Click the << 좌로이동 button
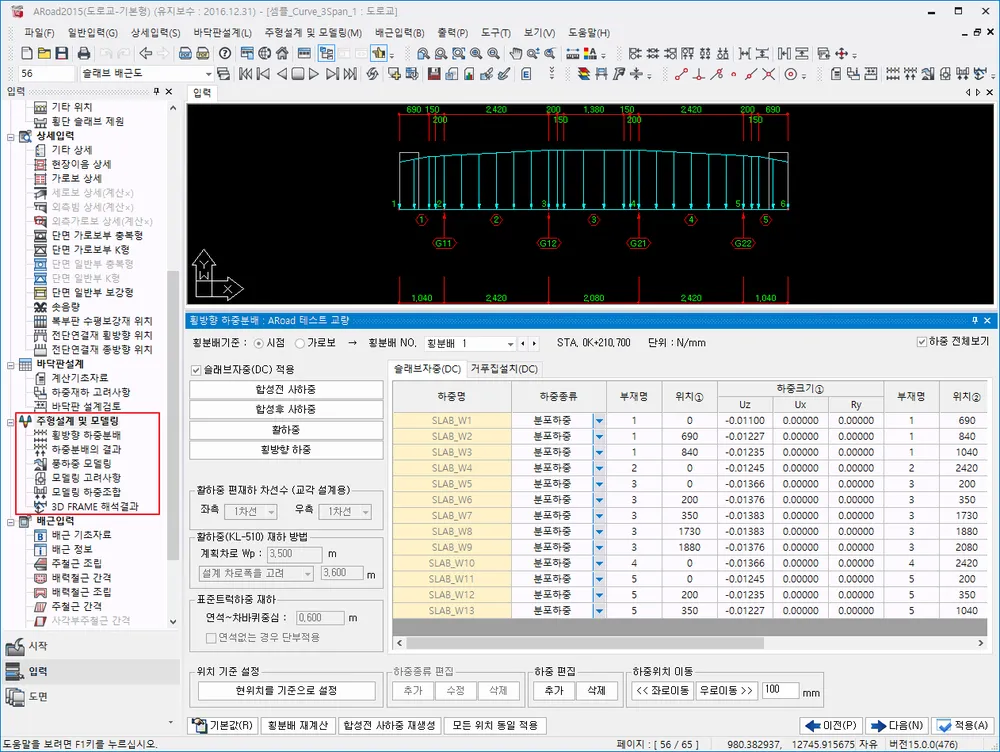This screenshot has width=1000, height=752. coord(663,690)
